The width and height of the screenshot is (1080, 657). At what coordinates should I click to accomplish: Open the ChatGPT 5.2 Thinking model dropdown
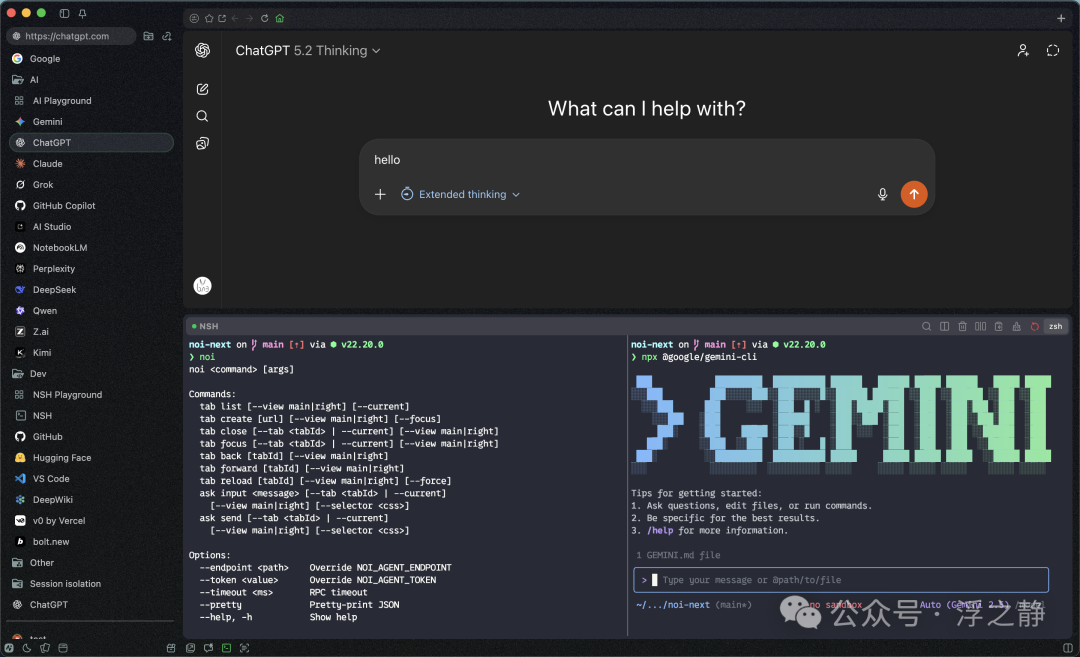[308, 51]
